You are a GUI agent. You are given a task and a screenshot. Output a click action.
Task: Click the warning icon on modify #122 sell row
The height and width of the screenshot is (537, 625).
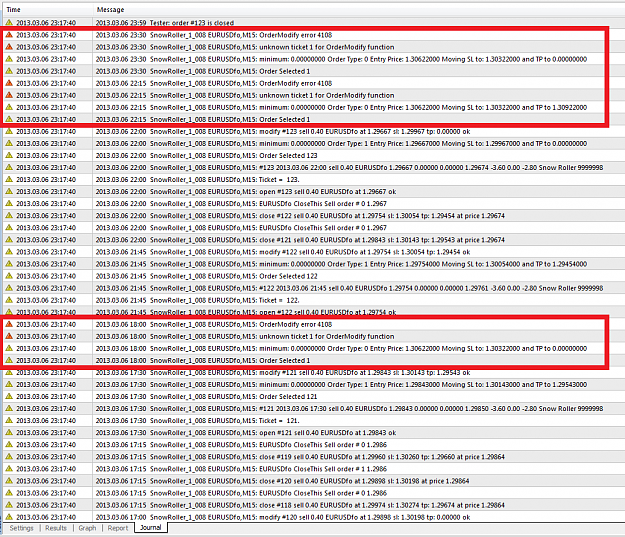pyautogui.click(x=9, y=252)
